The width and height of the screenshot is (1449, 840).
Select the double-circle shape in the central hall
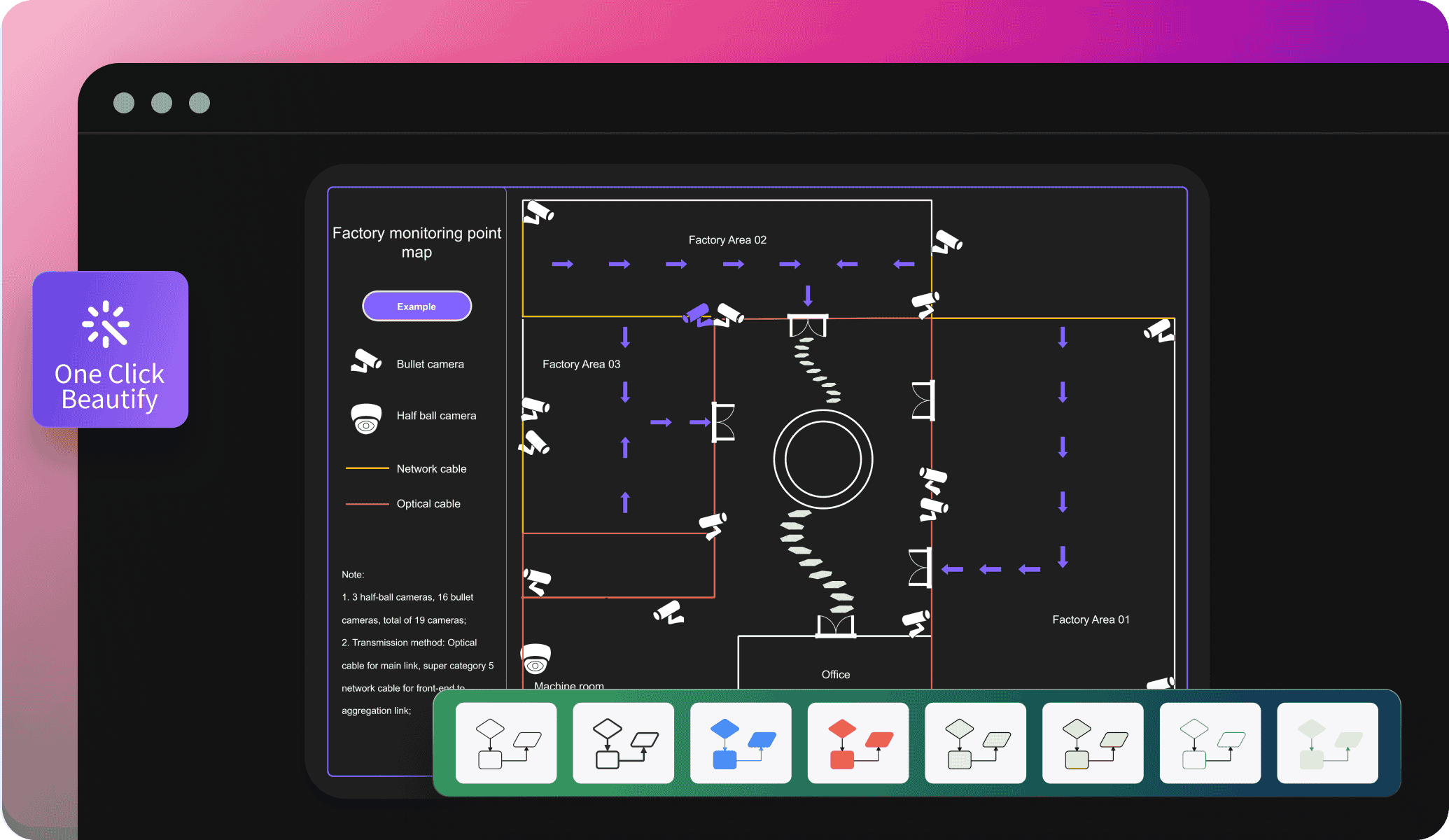coord(823,459)
